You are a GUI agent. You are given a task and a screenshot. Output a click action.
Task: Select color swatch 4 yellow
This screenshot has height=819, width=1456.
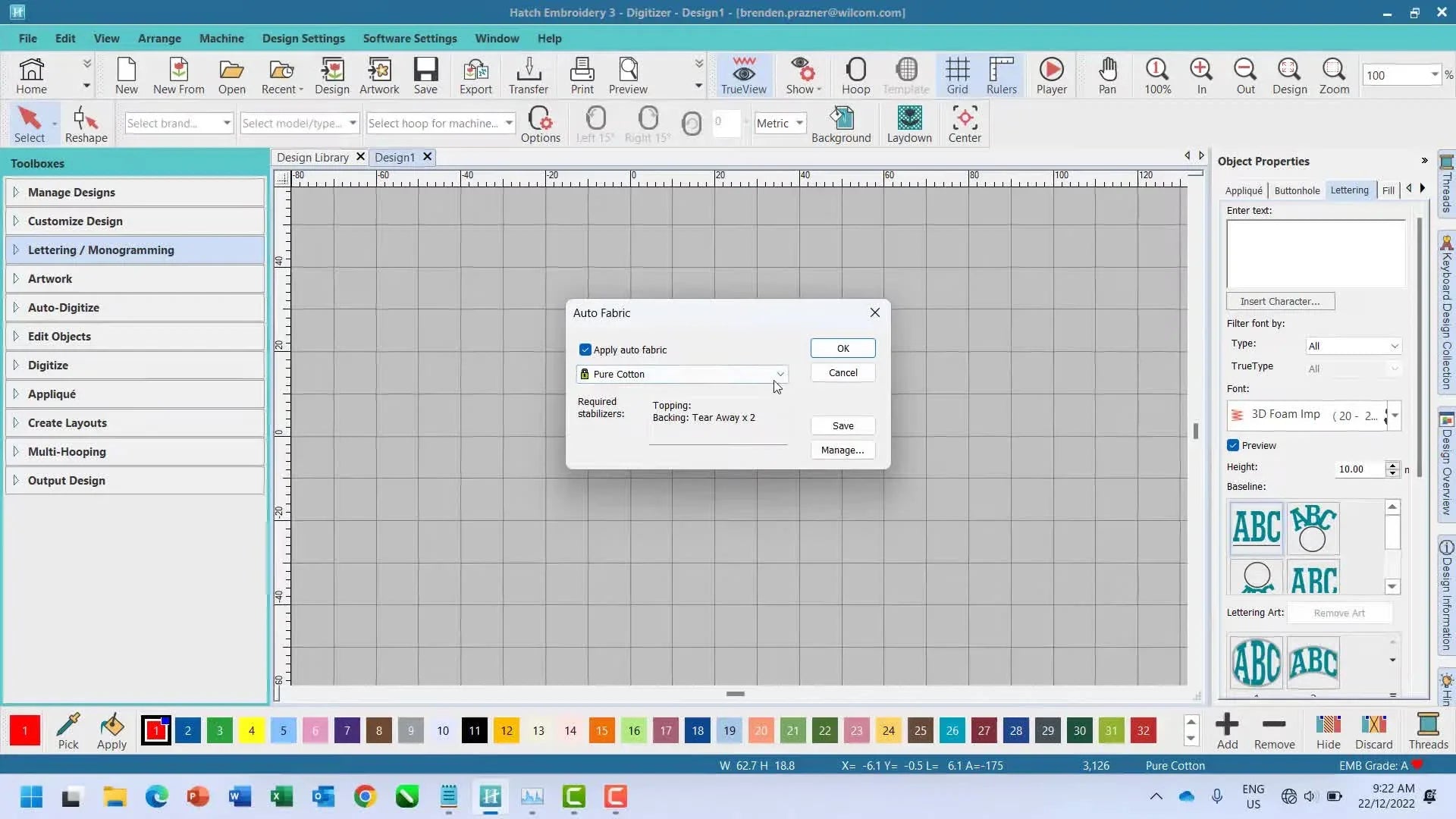tap(251, 731)
